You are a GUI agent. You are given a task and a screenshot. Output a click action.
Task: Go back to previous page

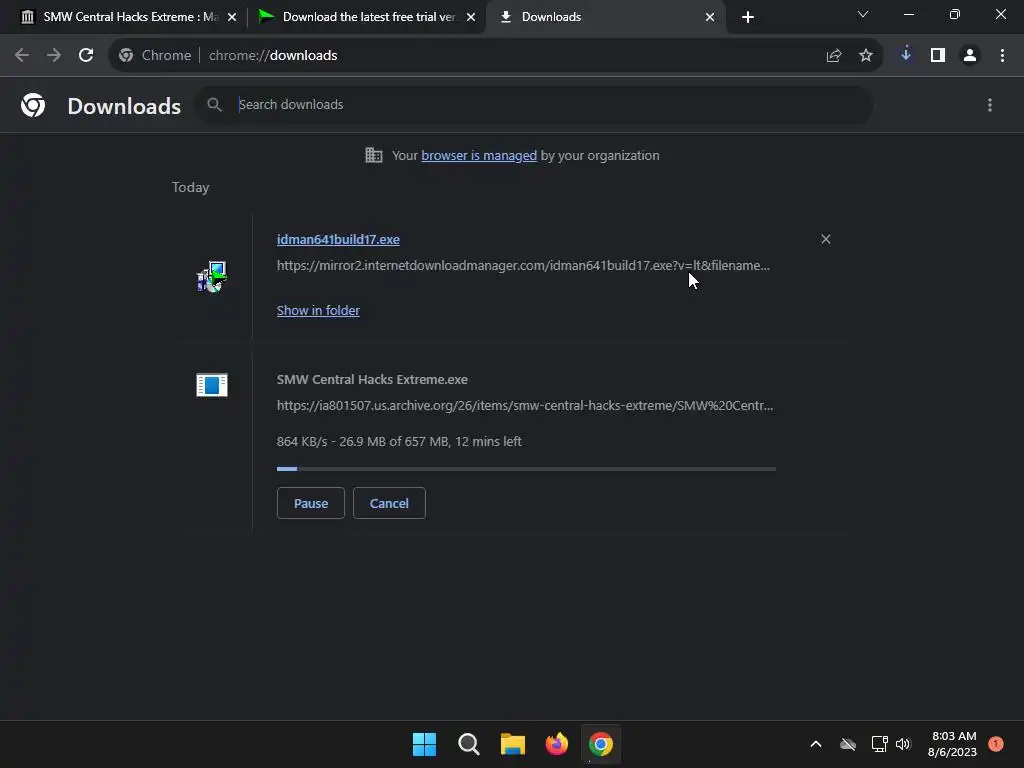[x=22, y=56]
